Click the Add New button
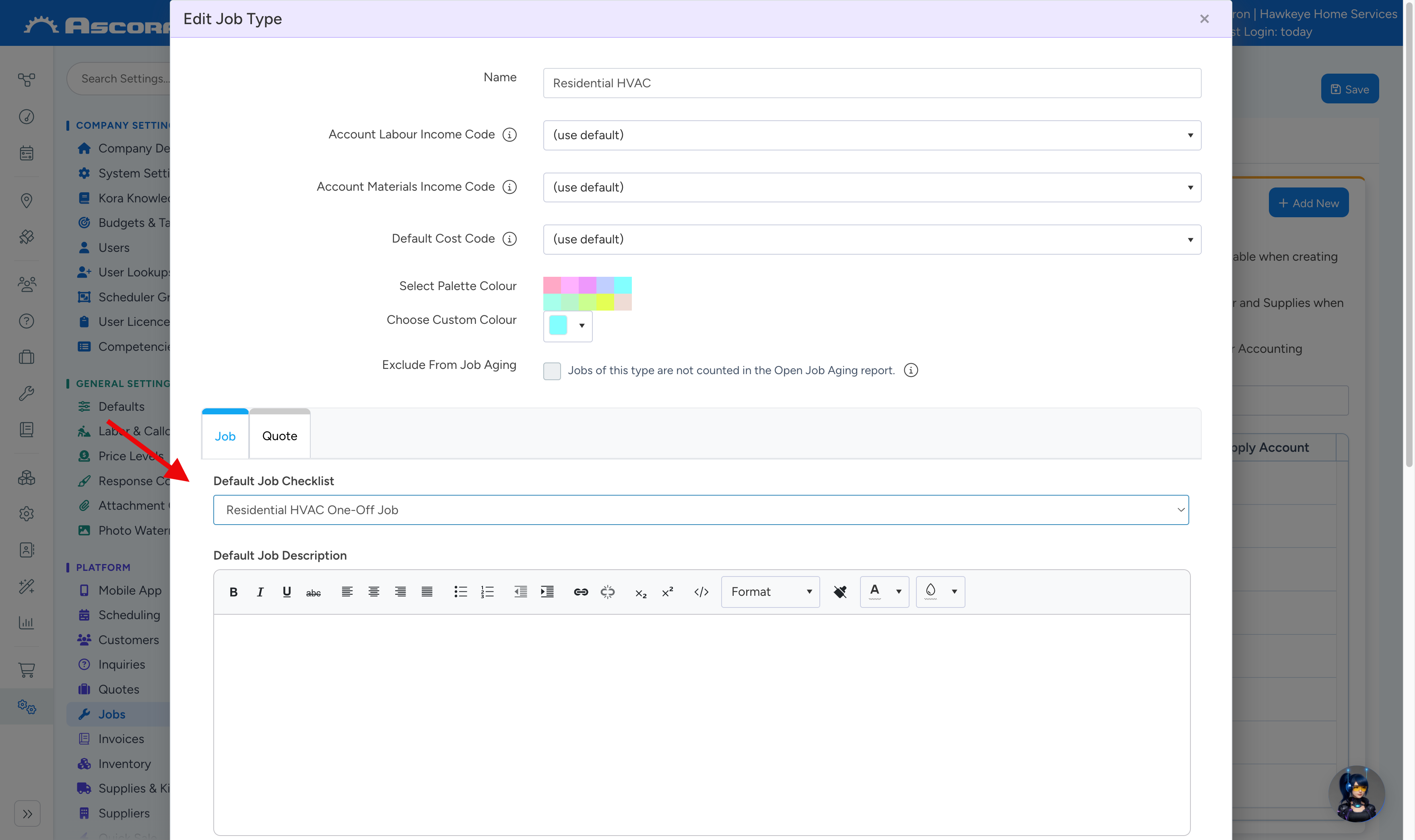This screenshot has height=840, width=1415. pos(1308,203)
